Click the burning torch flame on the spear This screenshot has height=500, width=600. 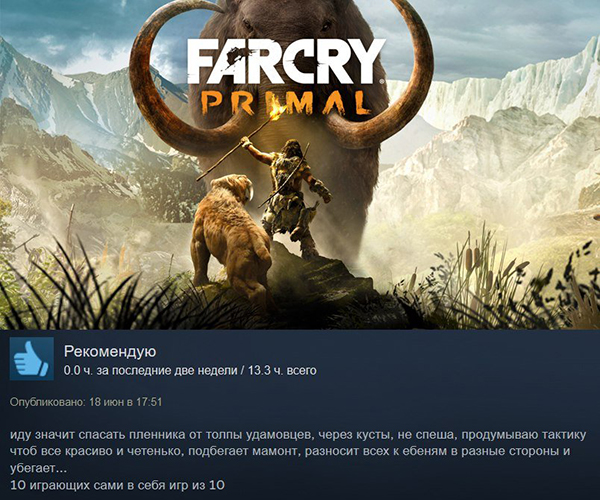coord(277,112)
